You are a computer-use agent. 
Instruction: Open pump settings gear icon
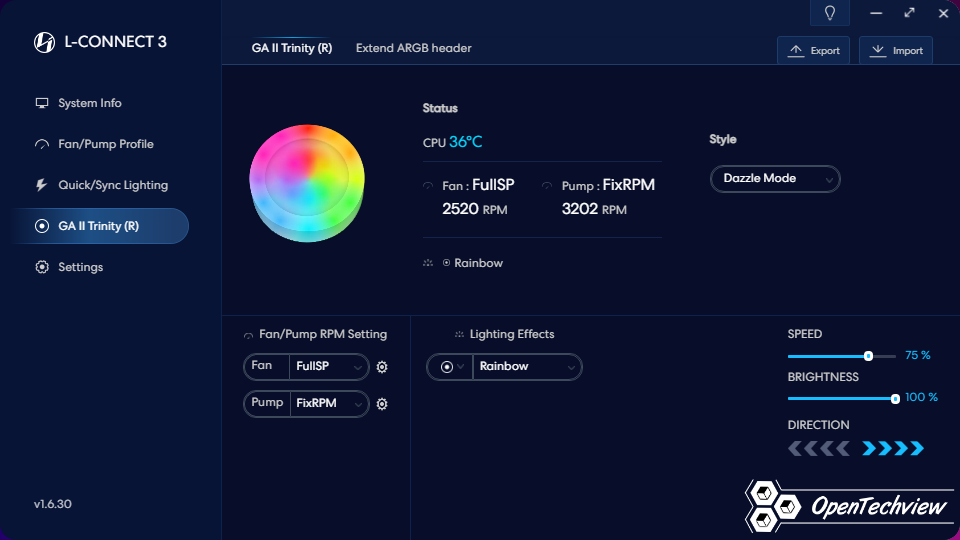point(382,404)
